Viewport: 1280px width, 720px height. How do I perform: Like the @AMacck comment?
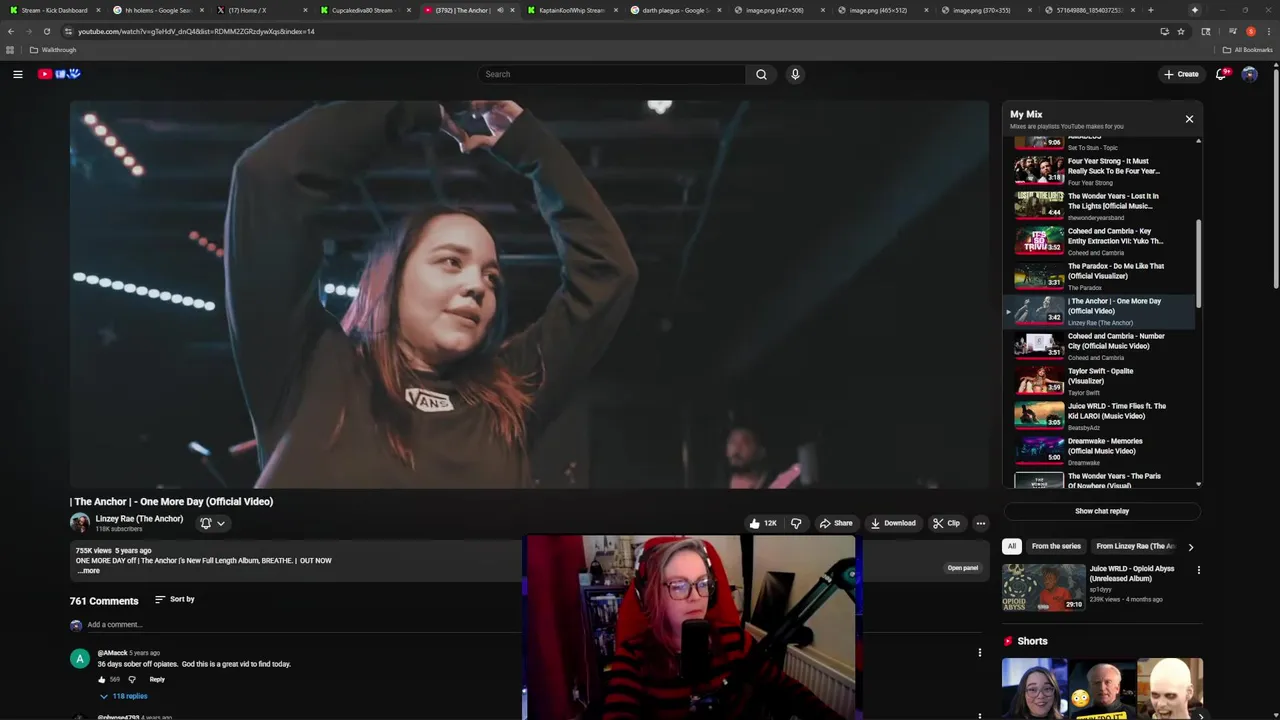[x=101, y=679]
